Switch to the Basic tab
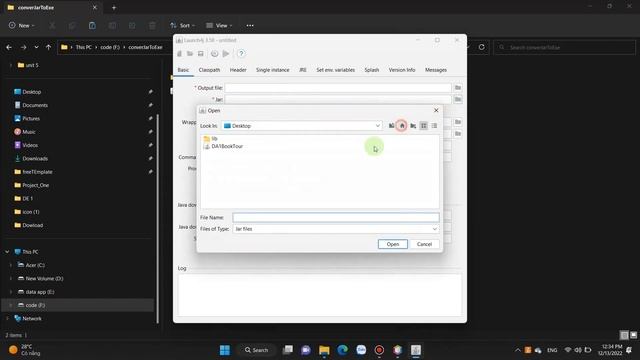640x360 pixels. click(183, 70)
